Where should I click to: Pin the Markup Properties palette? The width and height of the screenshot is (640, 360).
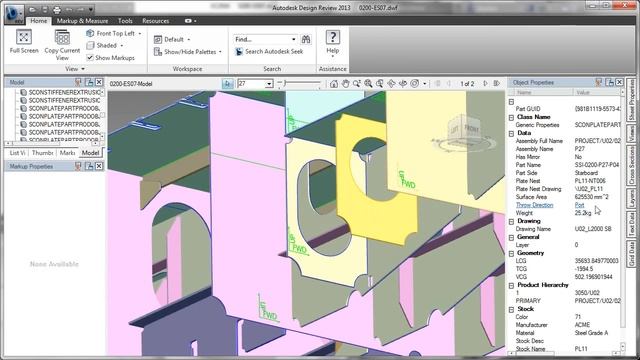click(x=78, y=166)
